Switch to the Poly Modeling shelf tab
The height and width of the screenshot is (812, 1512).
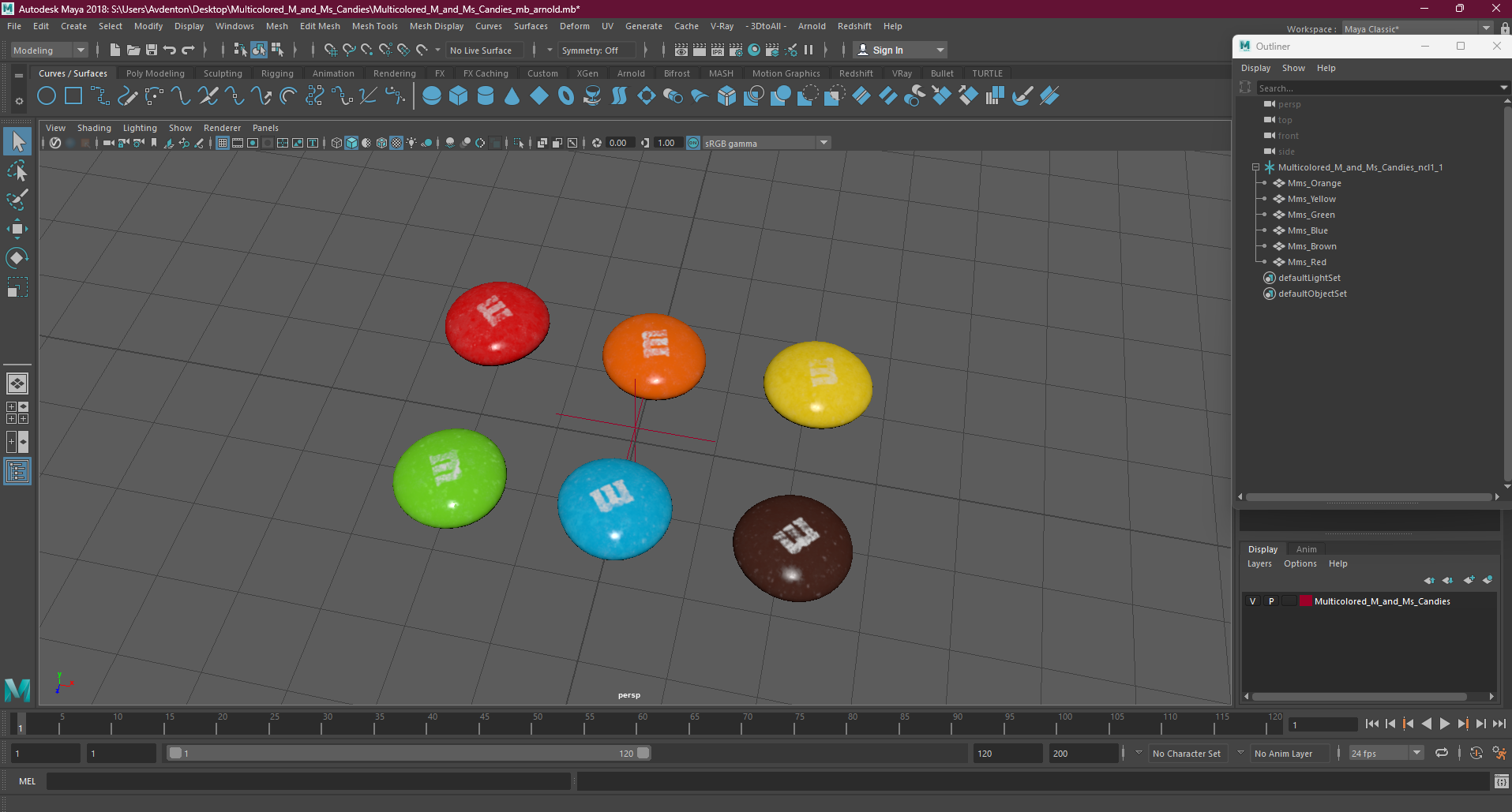(x=155, y=73)
